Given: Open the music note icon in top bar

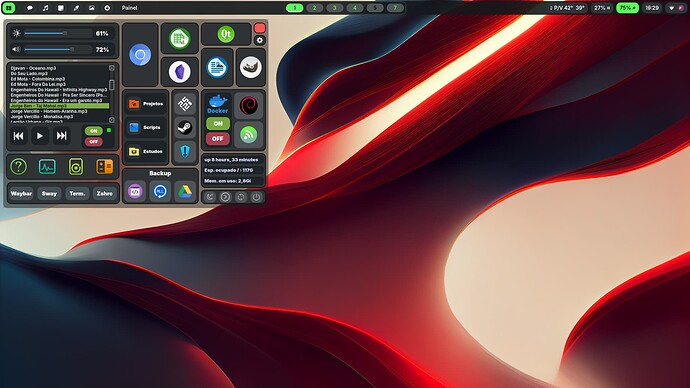Looking at the screenshot, I should 45,8.
